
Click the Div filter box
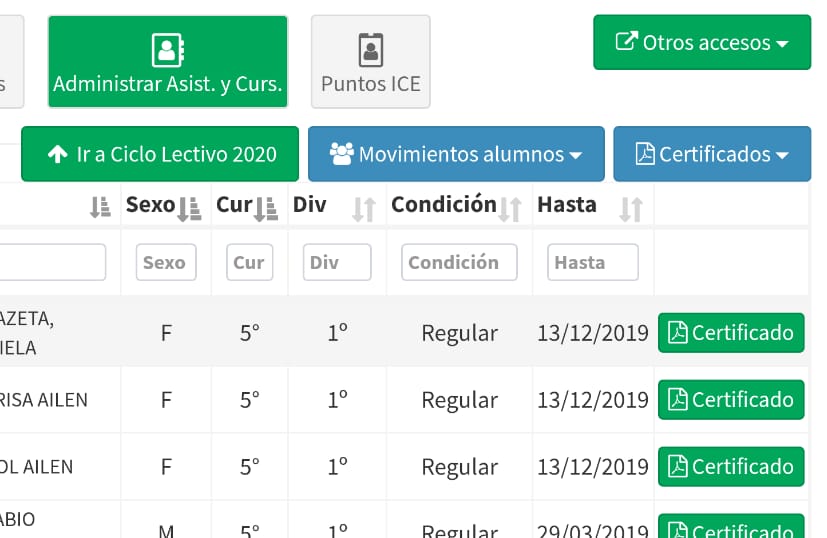[337, 262]
